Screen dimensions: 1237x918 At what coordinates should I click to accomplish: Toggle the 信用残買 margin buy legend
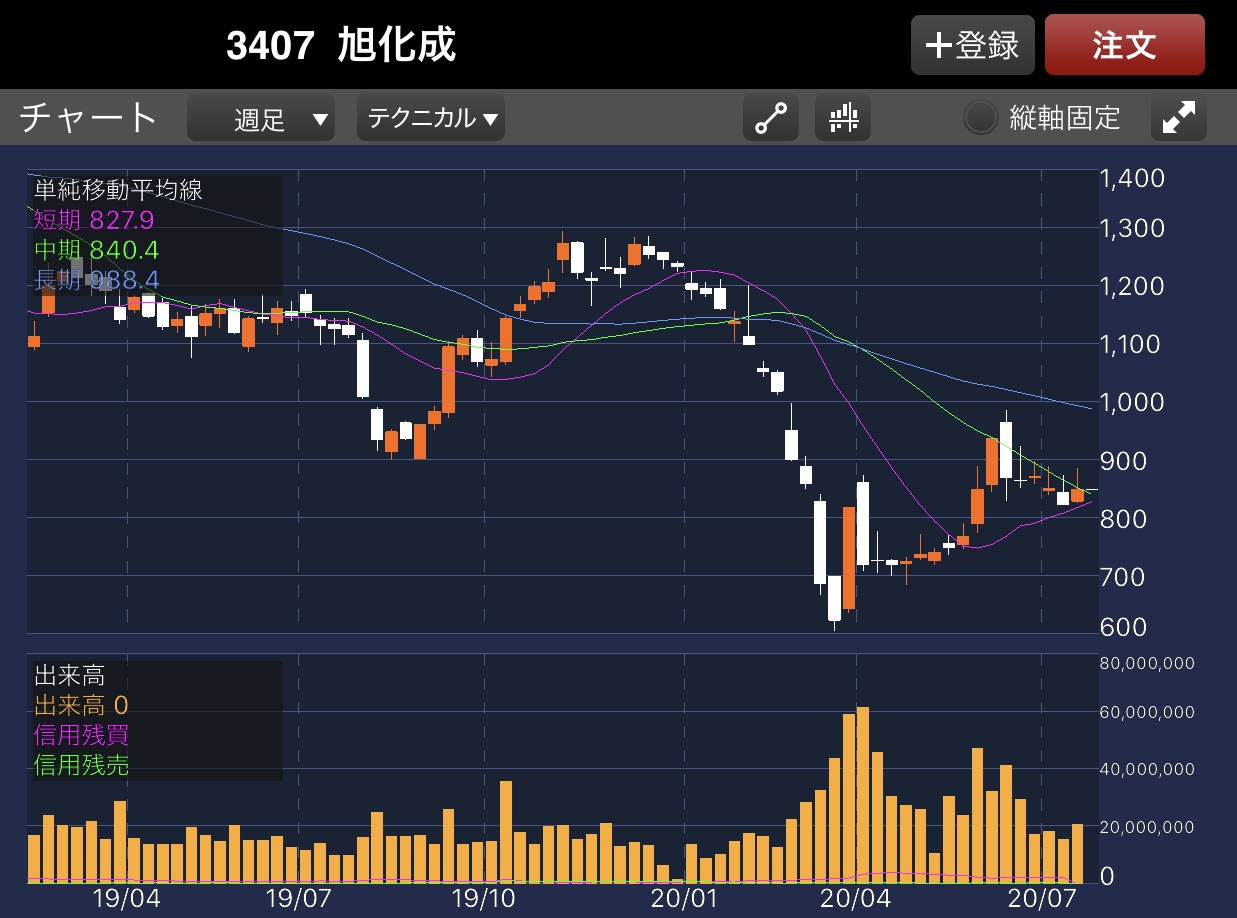(x=81, y=736)
